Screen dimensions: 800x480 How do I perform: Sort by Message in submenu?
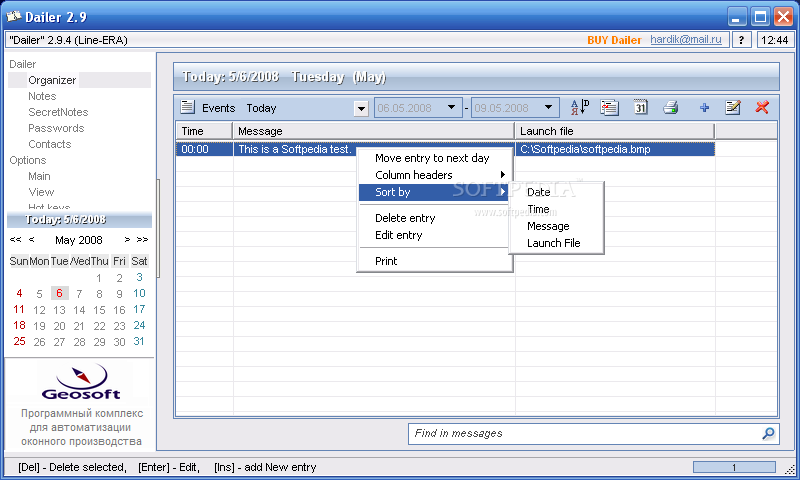[x=556, y=226]
